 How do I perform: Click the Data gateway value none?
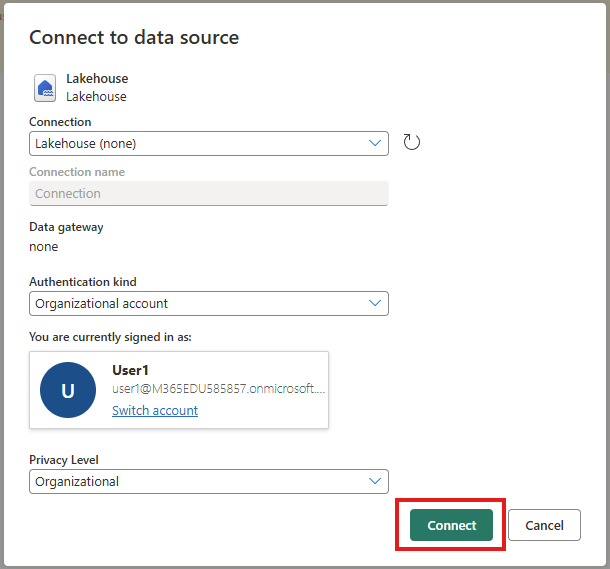(44, 246)
